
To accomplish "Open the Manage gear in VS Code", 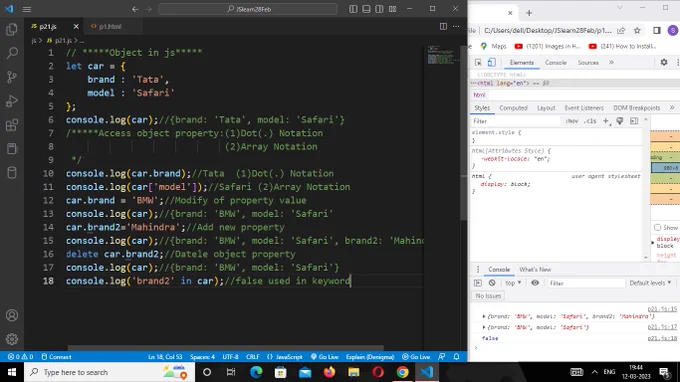I will [x=12, y=339].
